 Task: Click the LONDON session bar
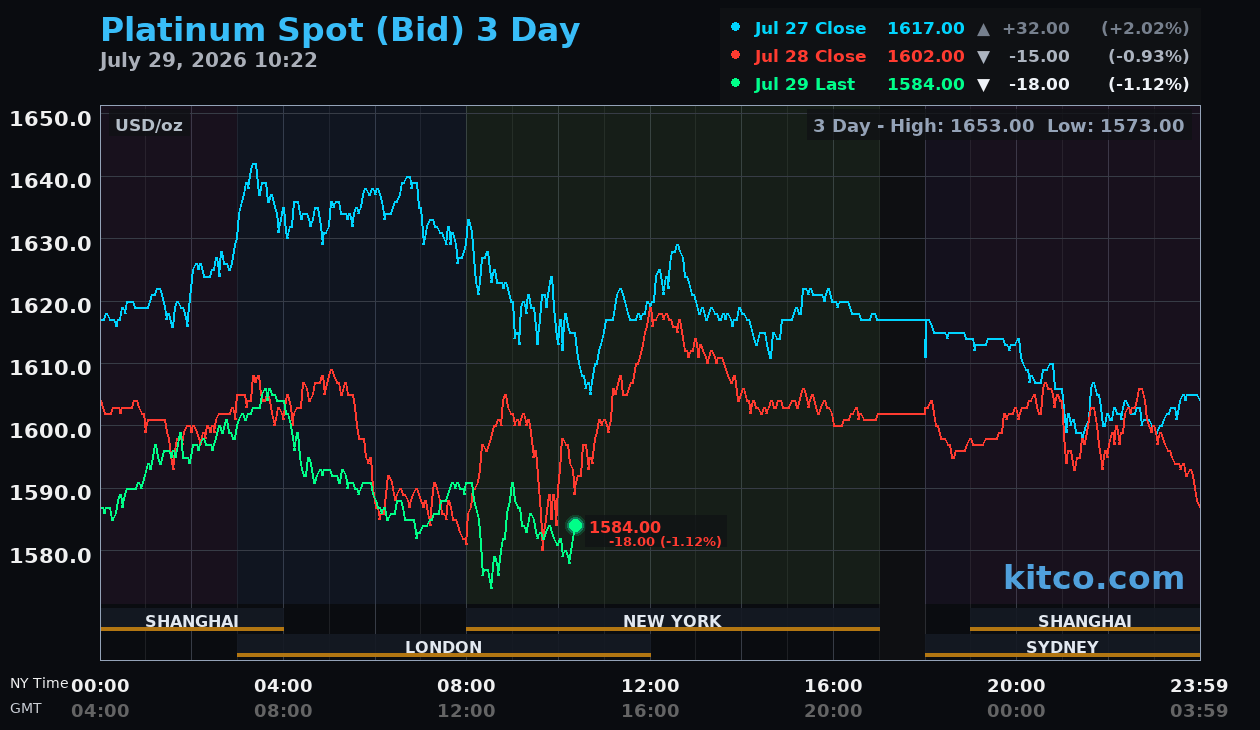click(x=444, y=647)
